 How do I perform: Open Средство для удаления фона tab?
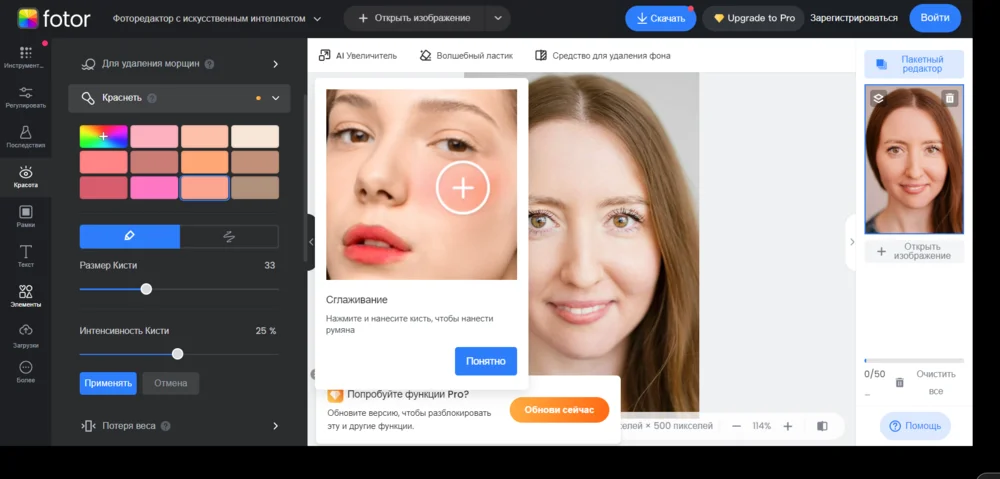[603, 55]
